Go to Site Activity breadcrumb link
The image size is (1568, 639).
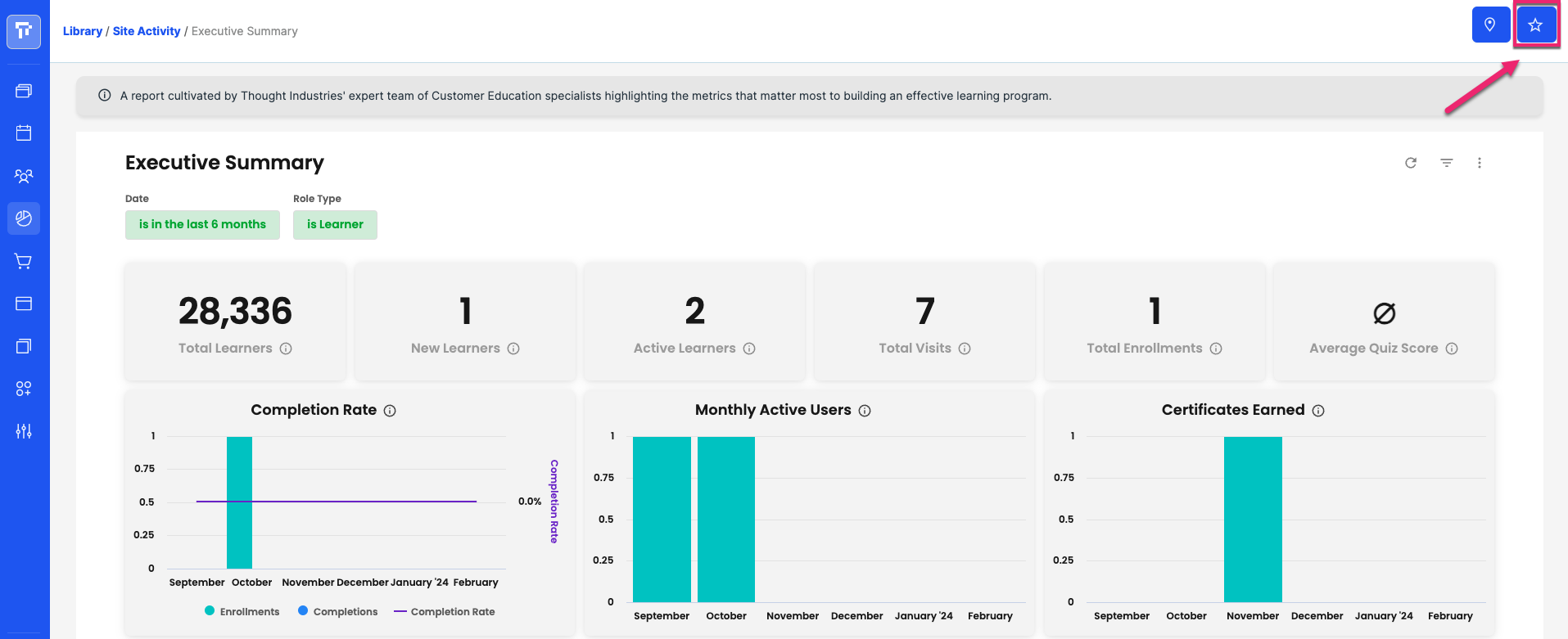click(147, 31)
